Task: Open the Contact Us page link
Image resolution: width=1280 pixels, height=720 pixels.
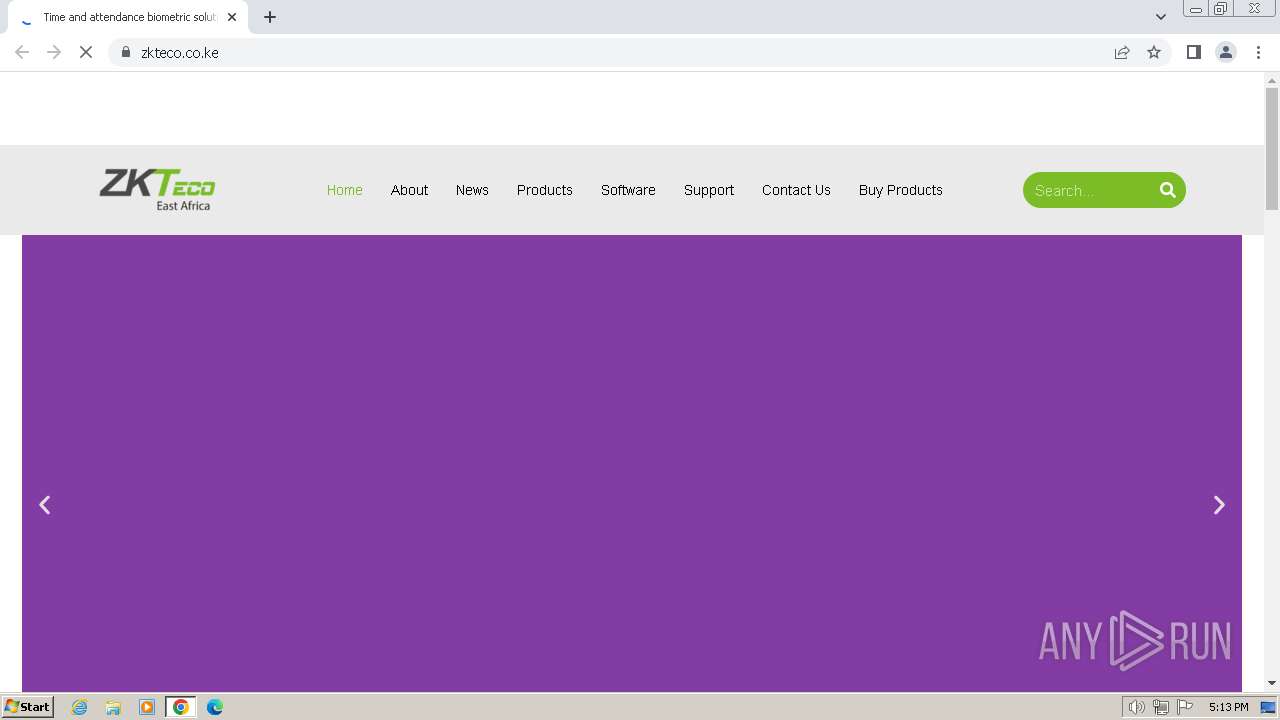Action: click(796, 190)
